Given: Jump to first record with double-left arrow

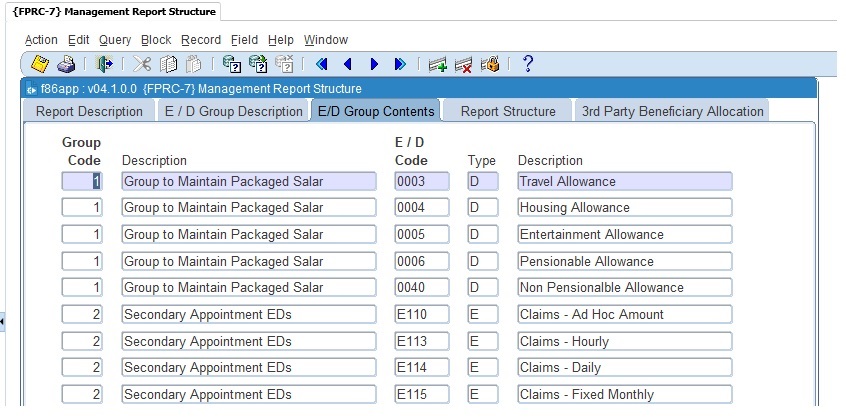Looking at the screenshot, I should click(x=321, y=65).
